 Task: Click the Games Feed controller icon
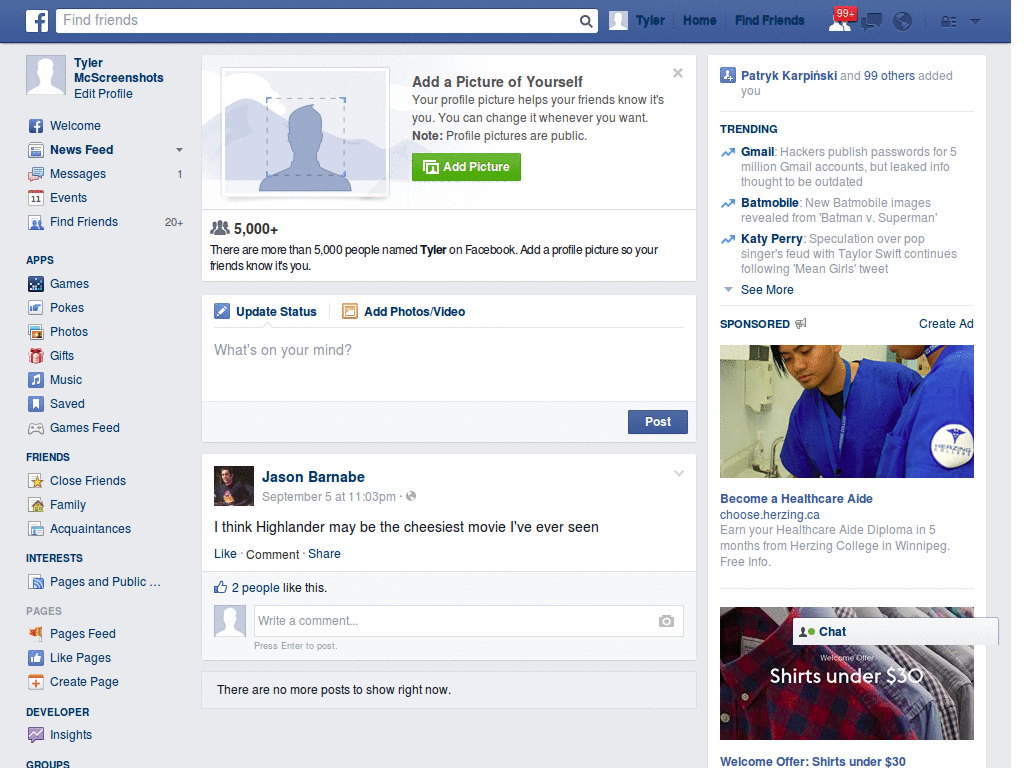pyautogui.click(x=36, y=428)
